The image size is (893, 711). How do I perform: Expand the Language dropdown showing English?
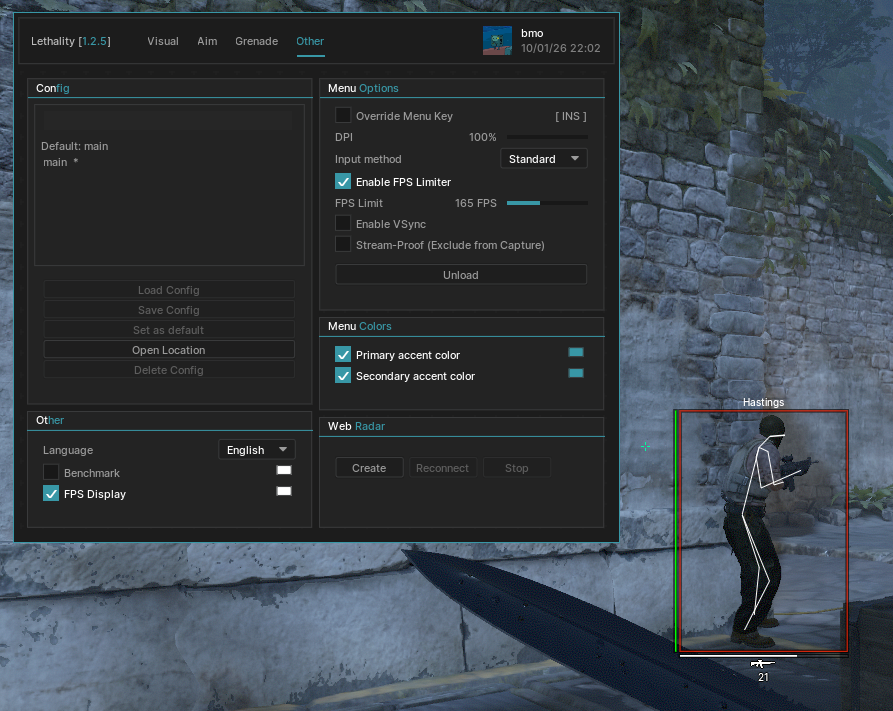tap(256, 450)
